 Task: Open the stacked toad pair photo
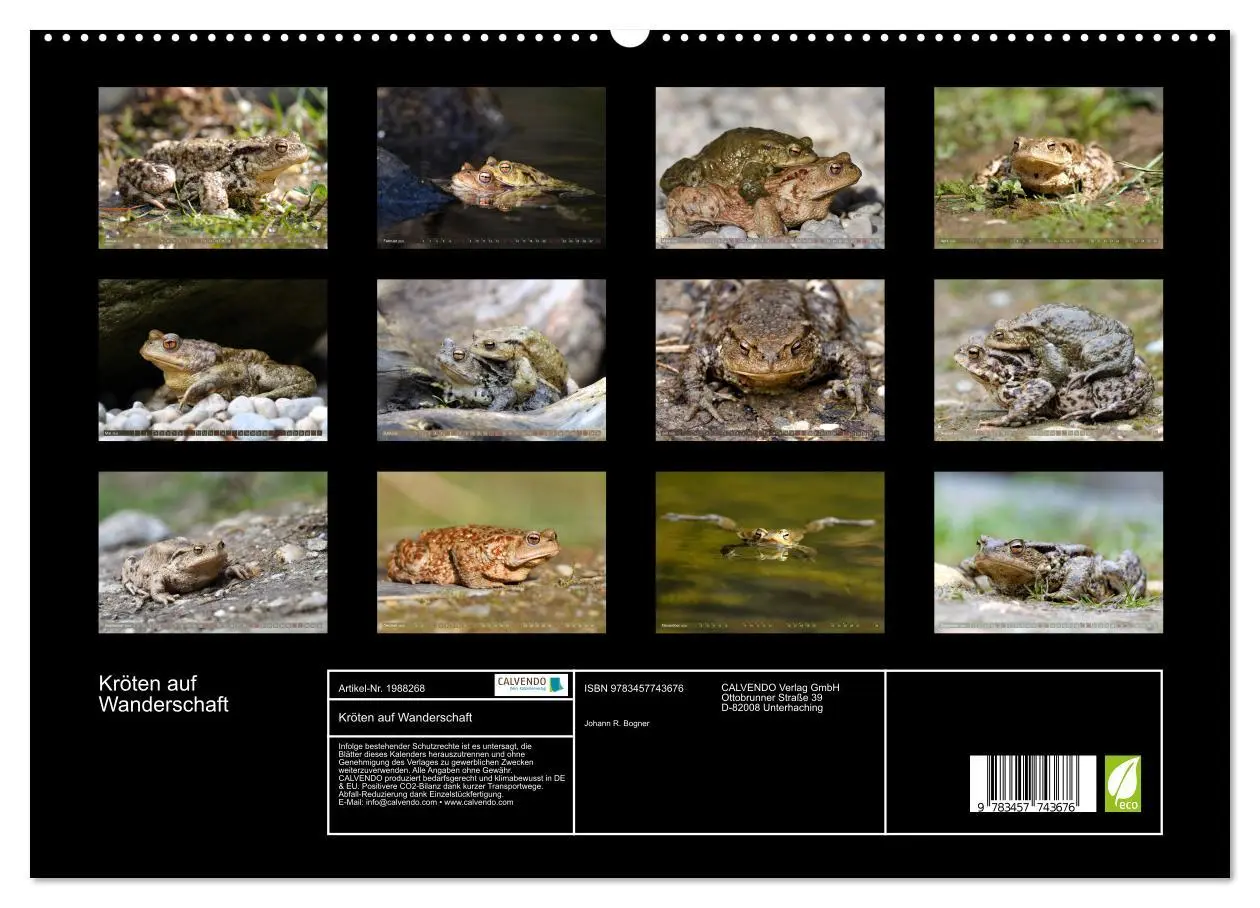(1048, 362)
